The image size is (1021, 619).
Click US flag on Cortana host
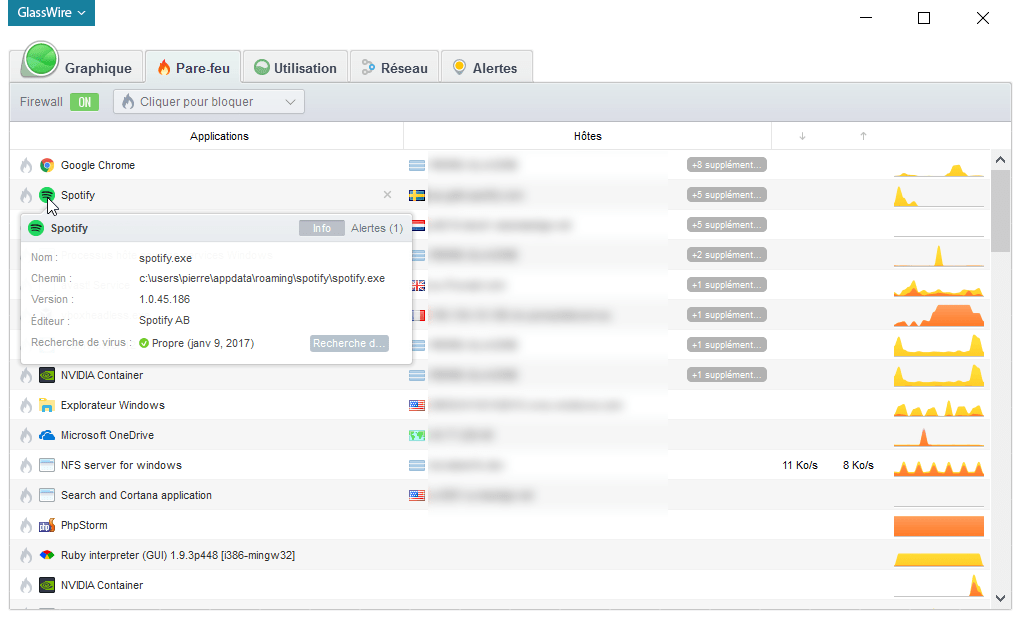coord(417,495)
